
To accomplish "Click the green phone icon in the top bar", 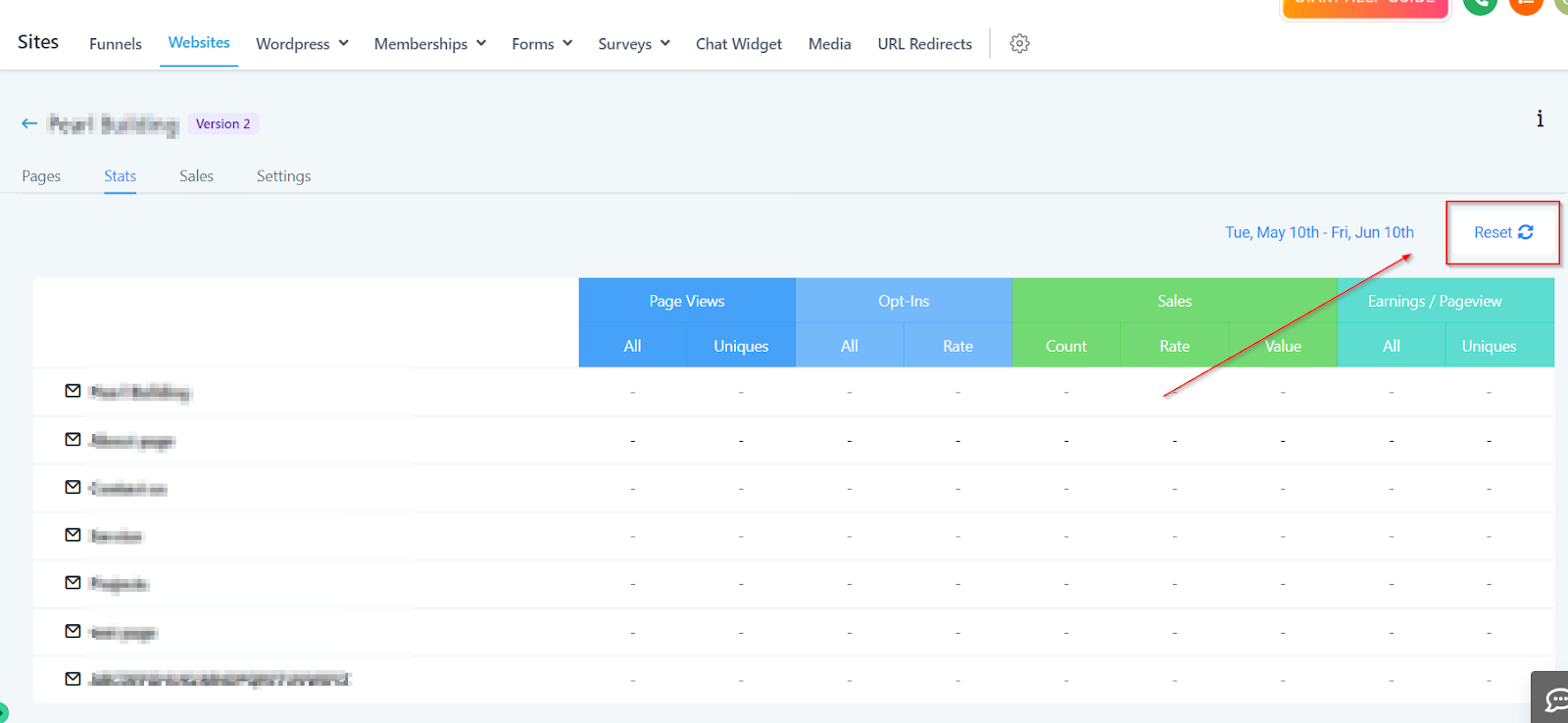I will (x=1480, y=4).
